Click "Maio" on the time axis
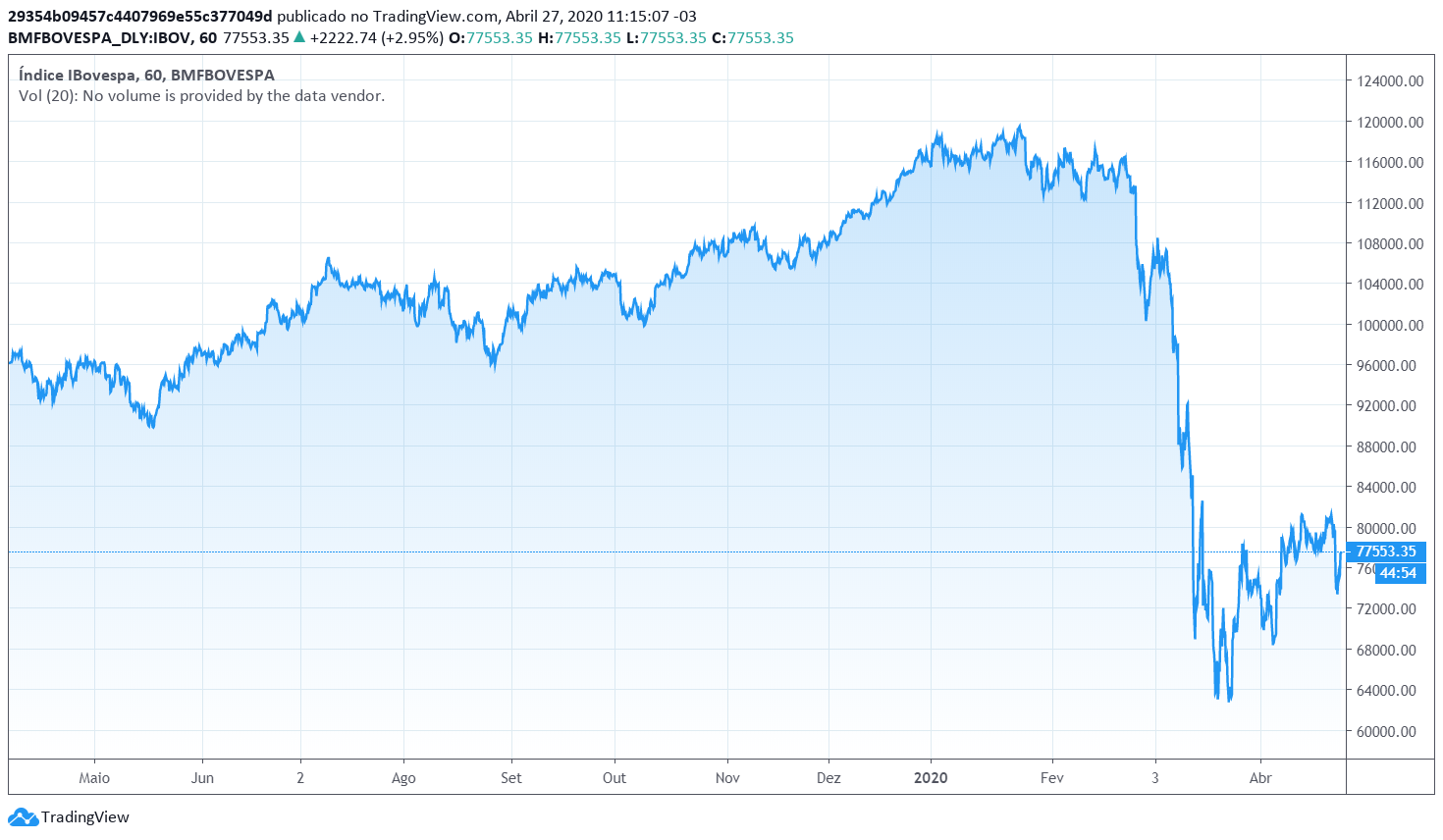 (93, 776)
